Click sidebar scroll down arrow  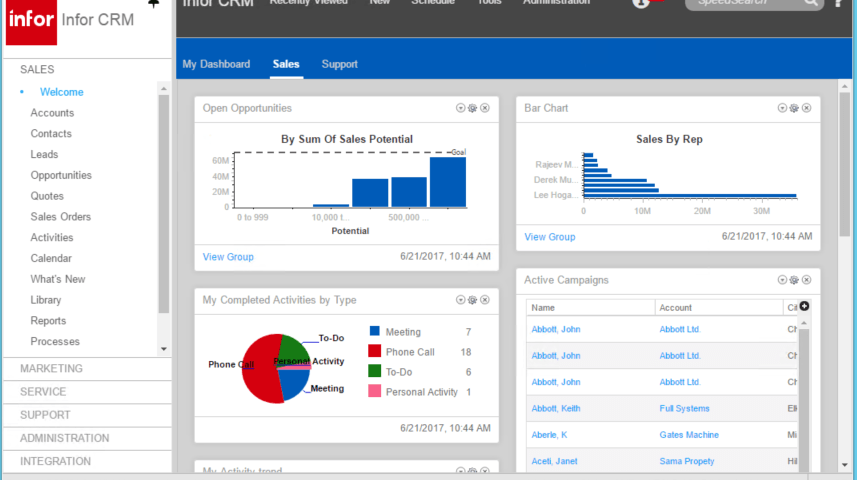[x=163, y=349]
